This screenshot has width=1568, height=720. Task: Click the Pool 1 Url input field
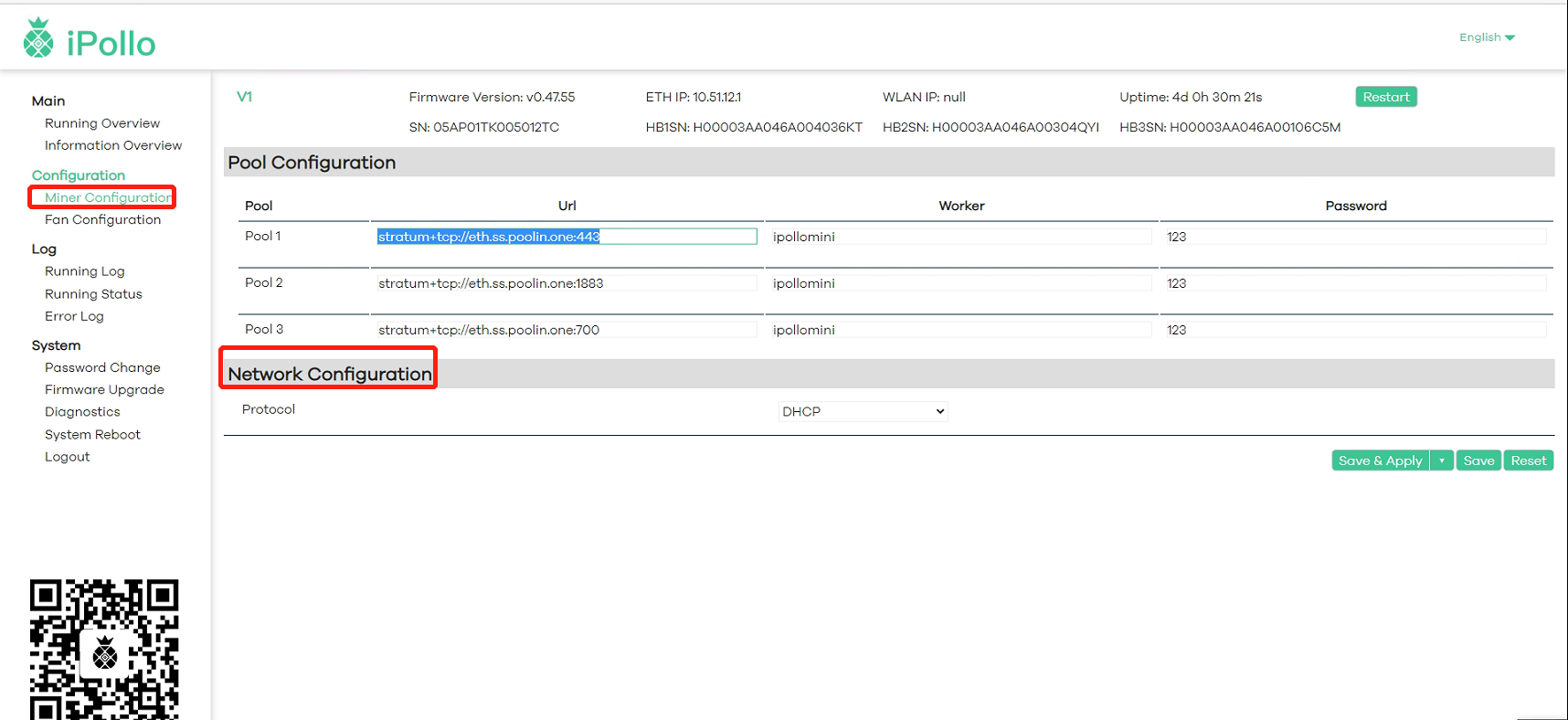tap(567, 237)
